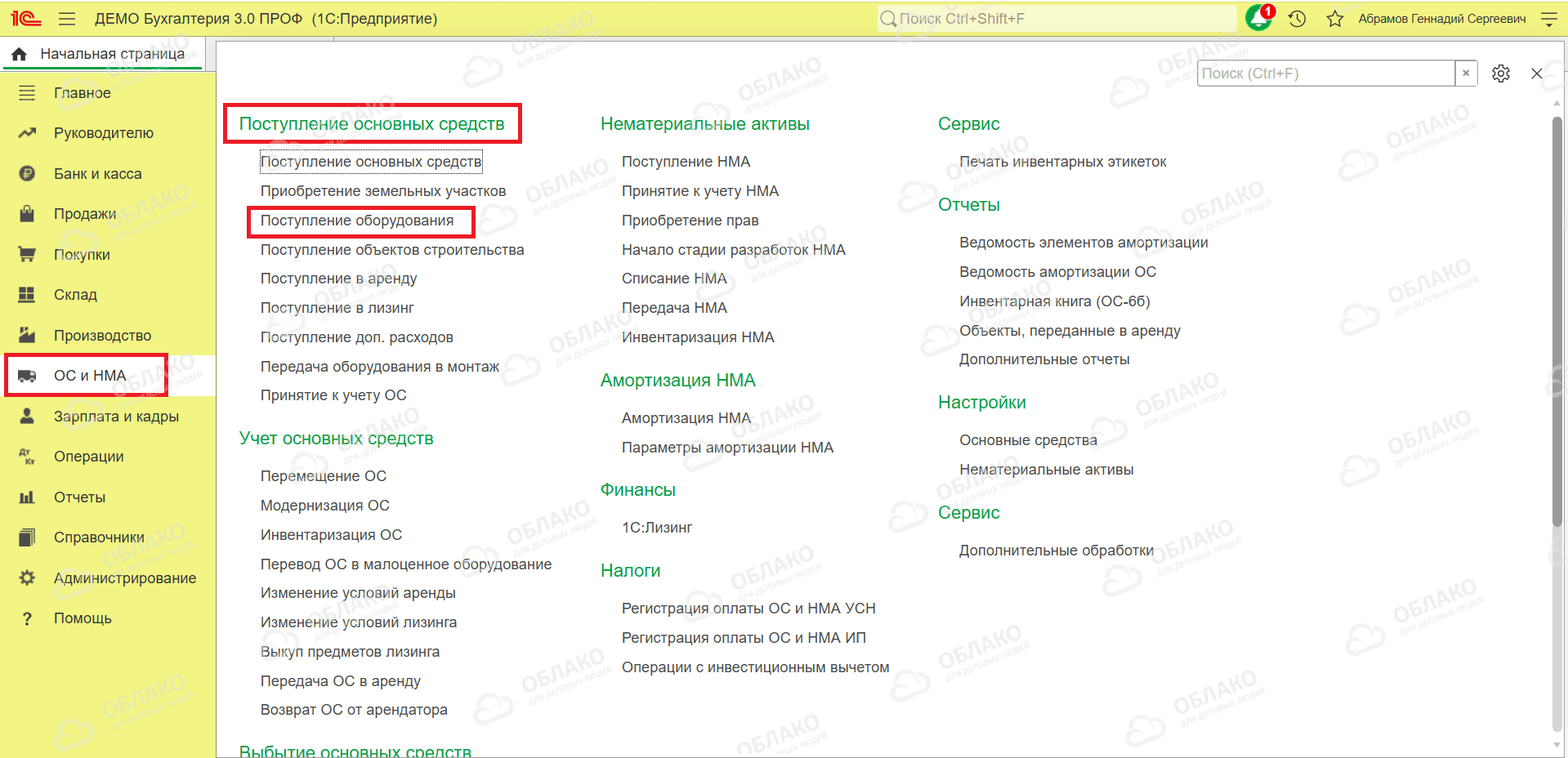Open Модернизация ОС link
Image resolution: width=1568 pixels, height=758 pixels.
tap(325, 506)
